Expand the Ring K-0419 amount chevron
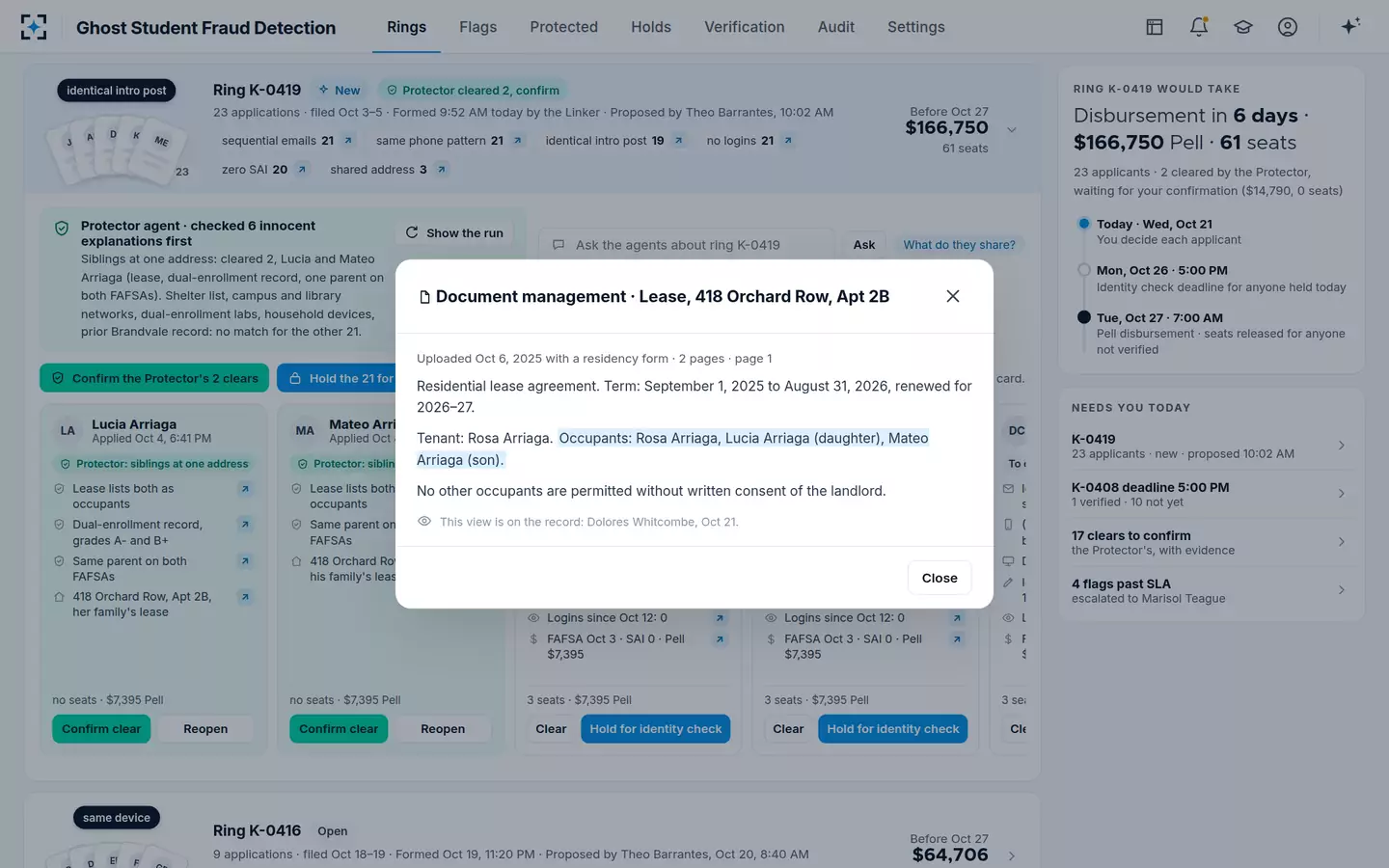 [x=1011, y=130]
